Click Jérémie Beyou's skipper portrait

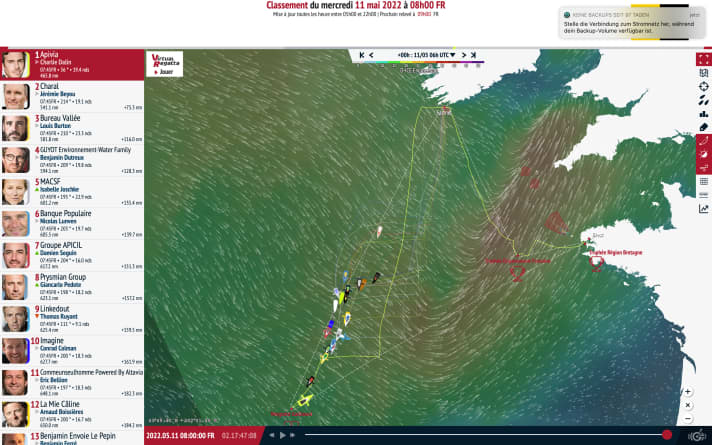[16, 96]
